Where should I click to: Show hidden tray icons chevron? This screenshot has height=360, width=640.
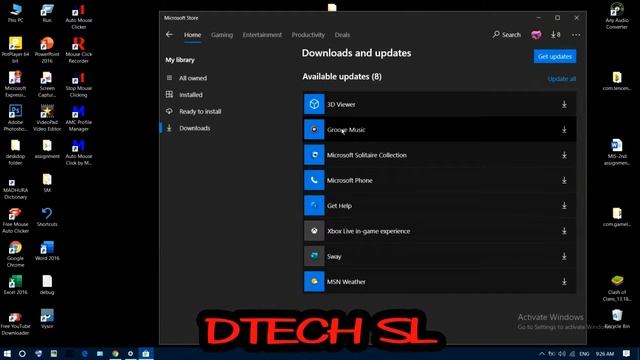(x=542, y=354)
